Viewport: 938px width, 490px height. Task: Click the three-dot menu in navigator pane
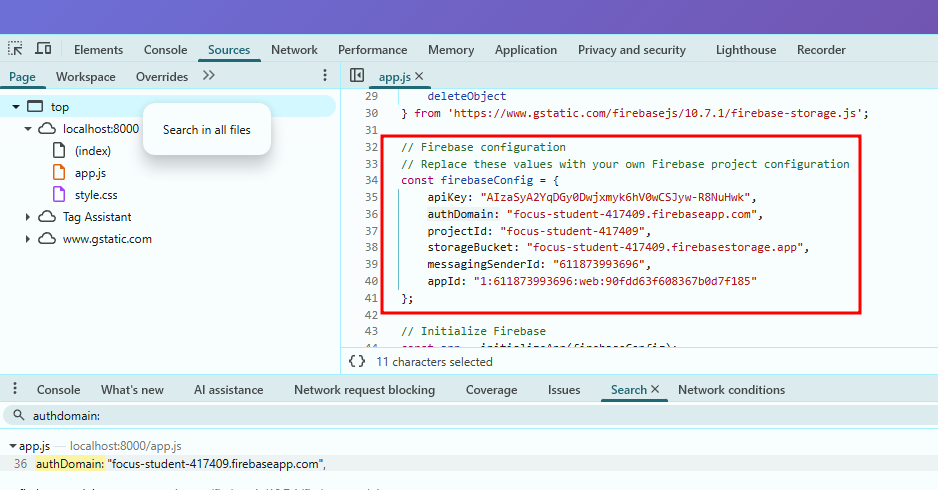324,76
